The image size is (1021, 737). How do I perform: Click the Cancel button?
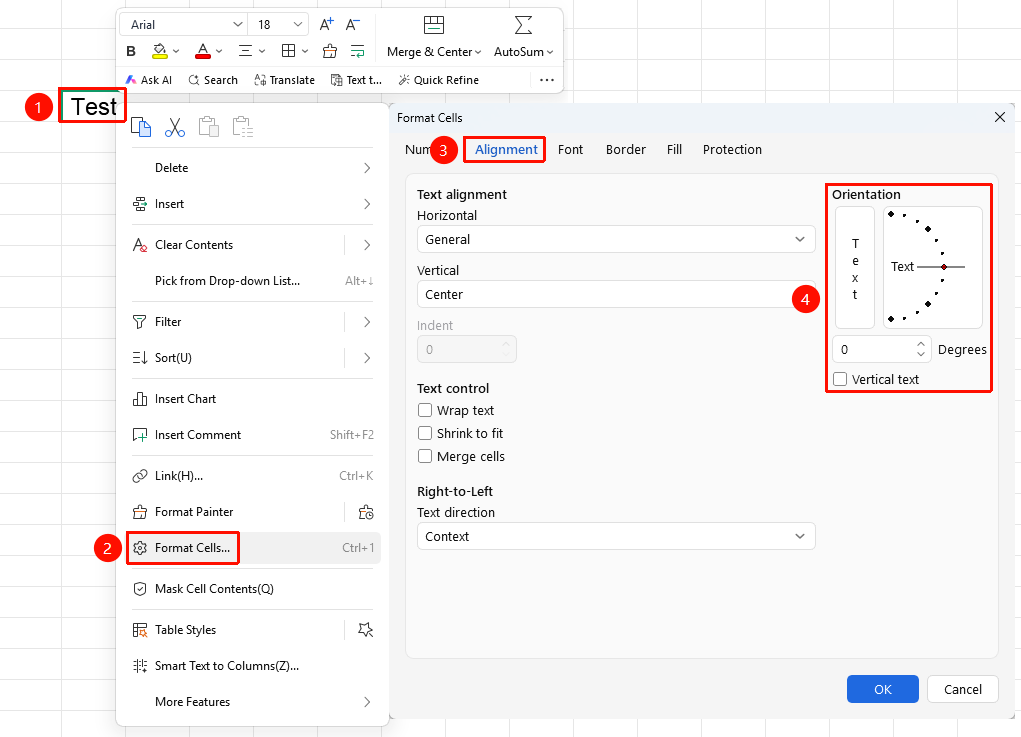(962, 689)
